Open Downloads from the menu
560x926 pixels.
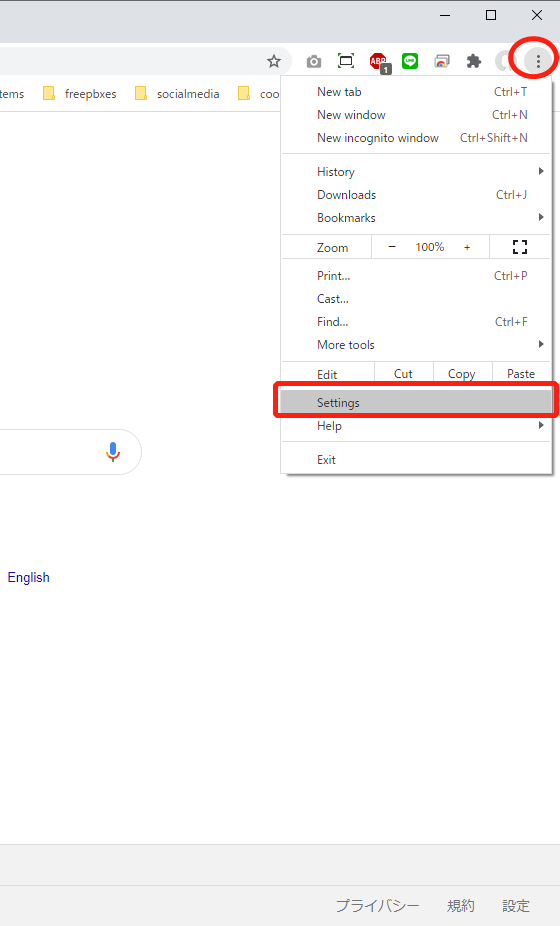[x=416, y=194]
